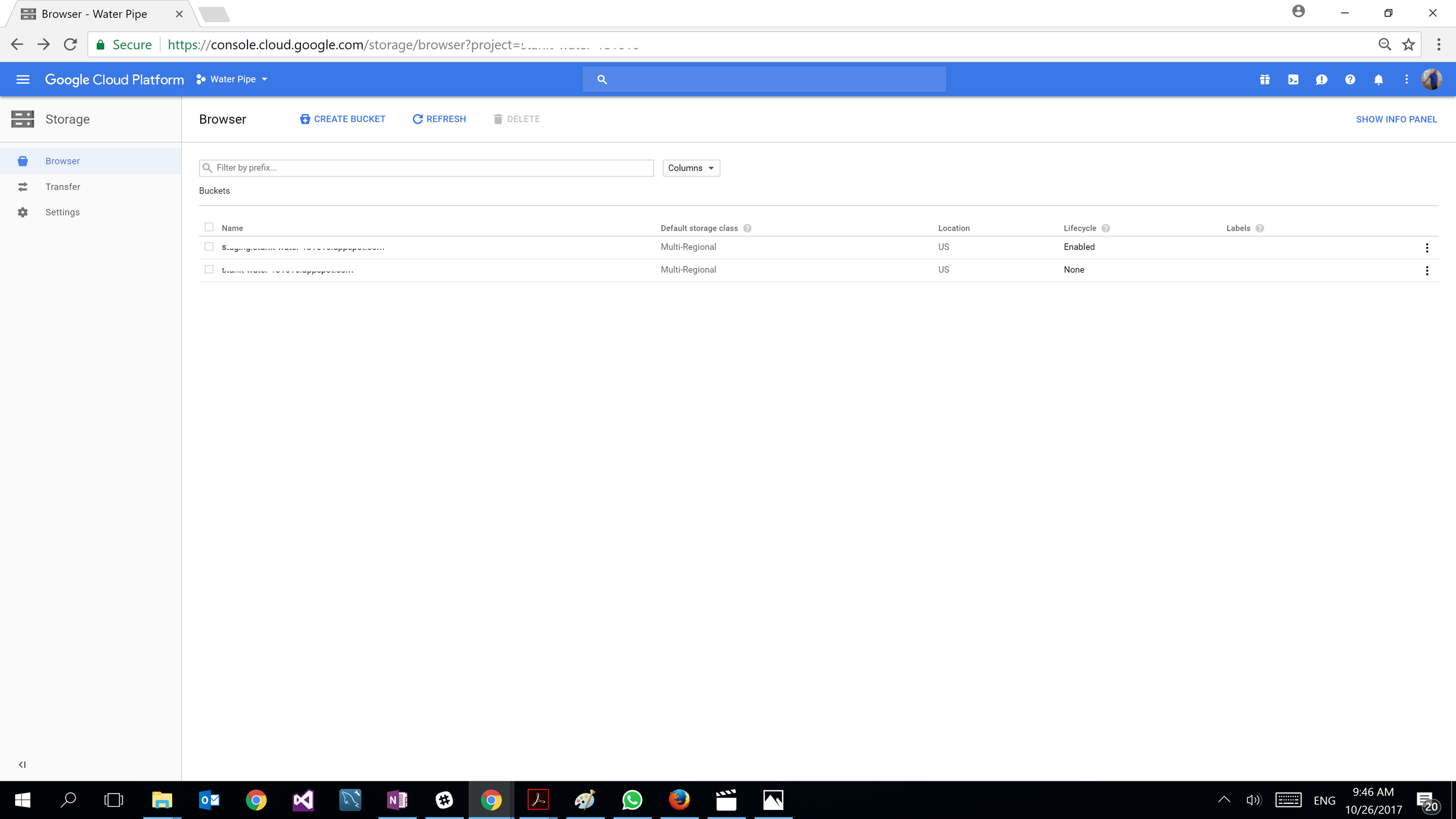Open the send feedback icon

coord(1321,79)
